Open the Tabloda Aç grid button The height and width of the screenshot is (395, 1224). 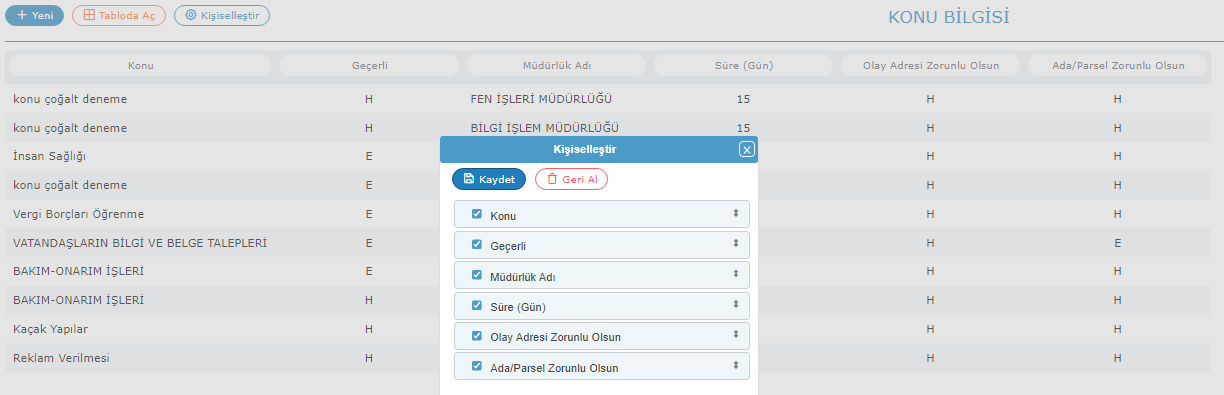119,16
